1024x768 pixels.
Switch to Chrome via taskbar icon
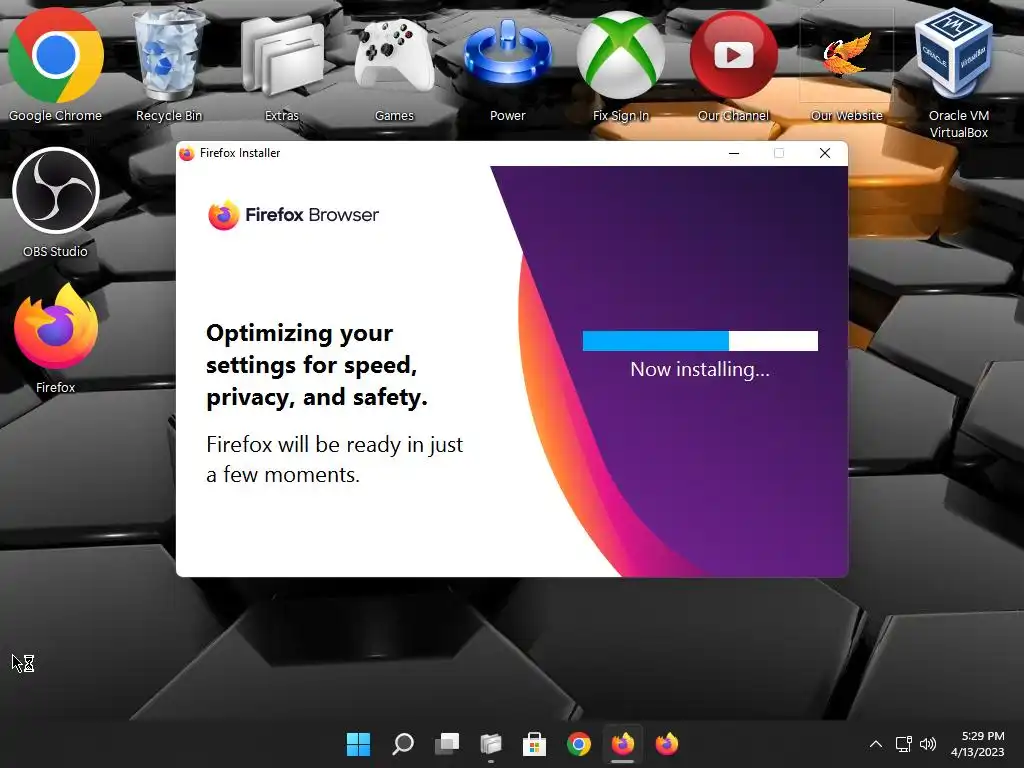point(579,744)
